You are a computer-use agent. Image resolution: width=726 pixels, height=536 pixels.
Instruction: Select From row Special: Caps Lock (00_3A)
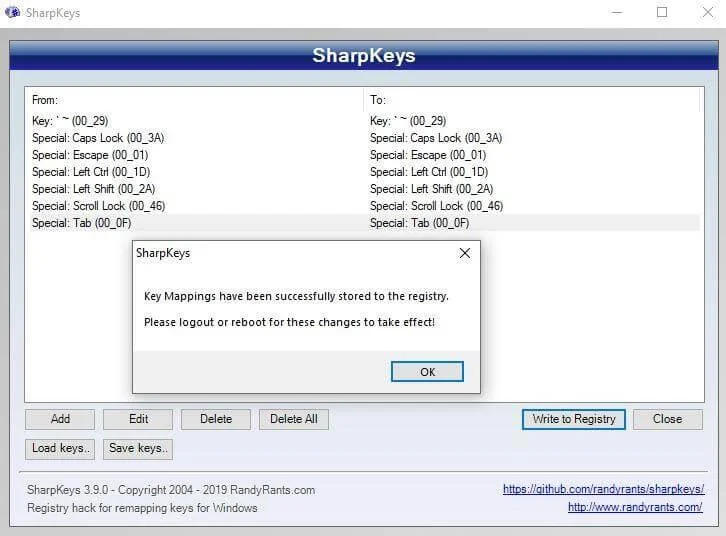coord(98,138)
